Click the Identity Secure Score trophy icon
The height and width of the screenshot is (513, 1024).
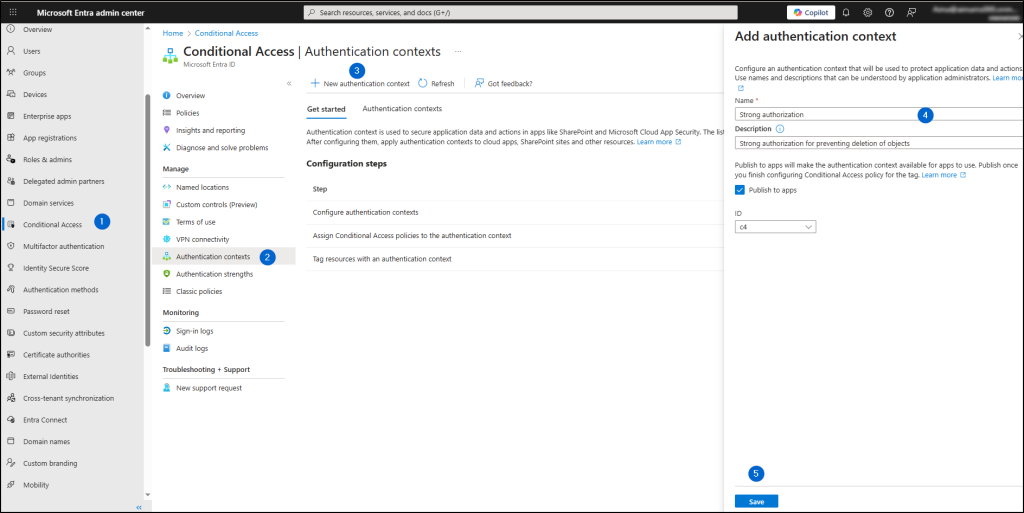pos(10,268)
